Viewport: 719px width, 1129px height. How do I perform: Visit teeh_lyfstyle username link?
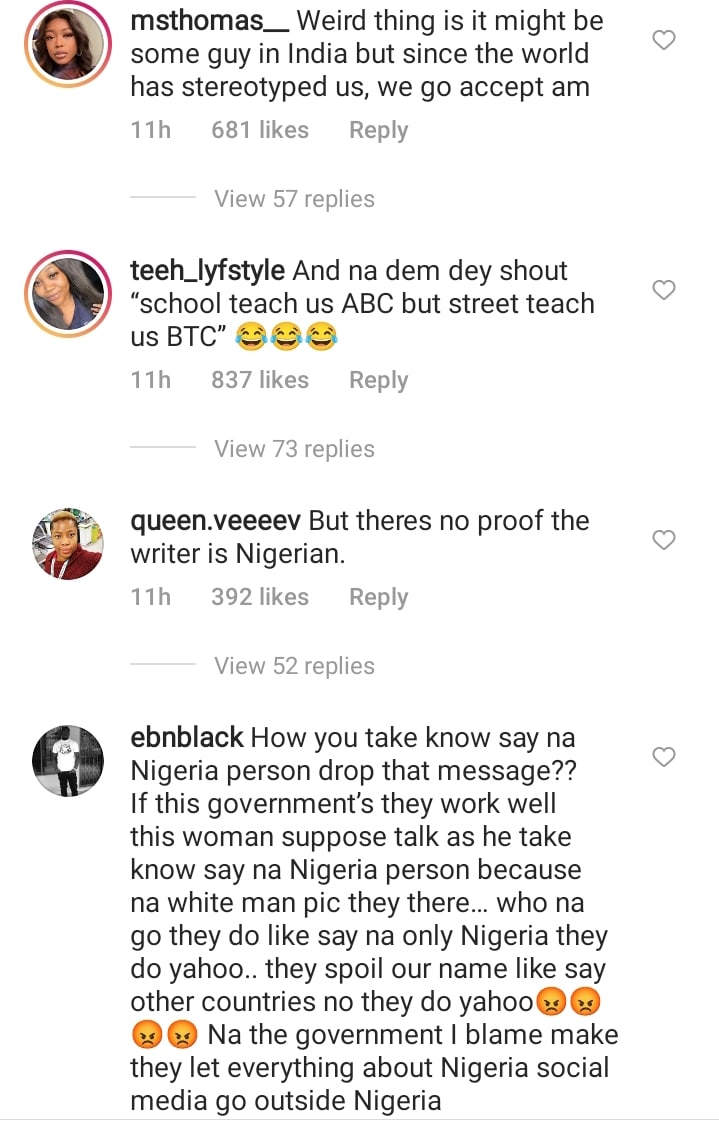[x=208, y=271]
